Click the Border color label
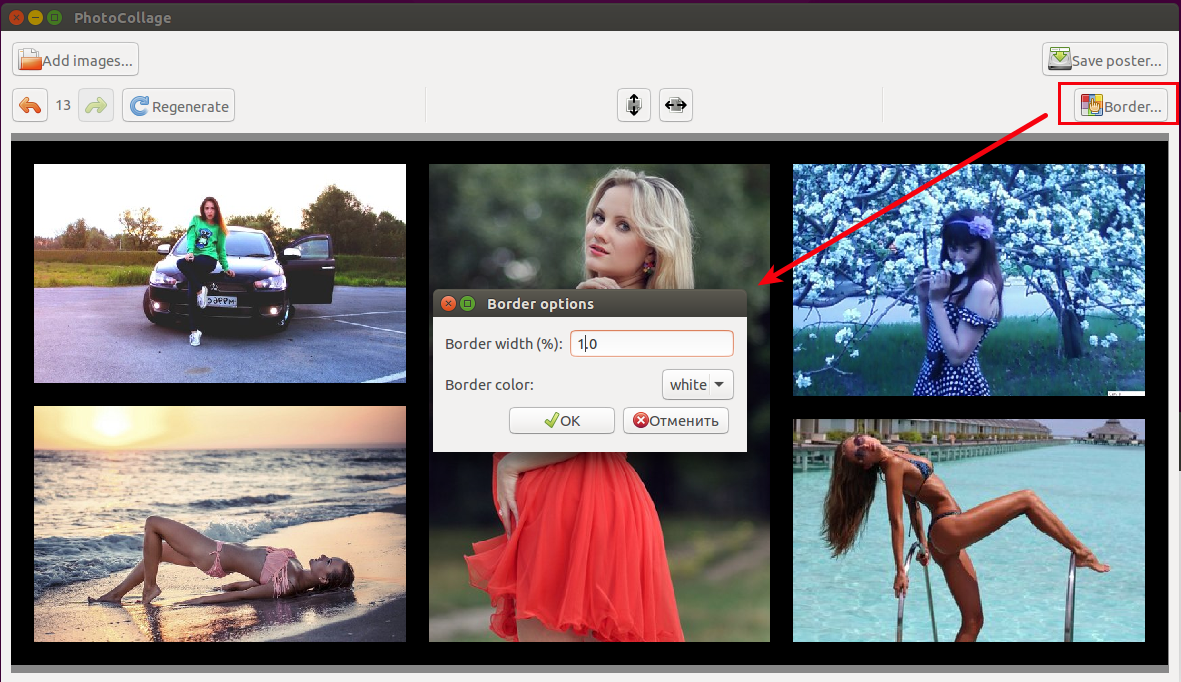 [490, 384]
